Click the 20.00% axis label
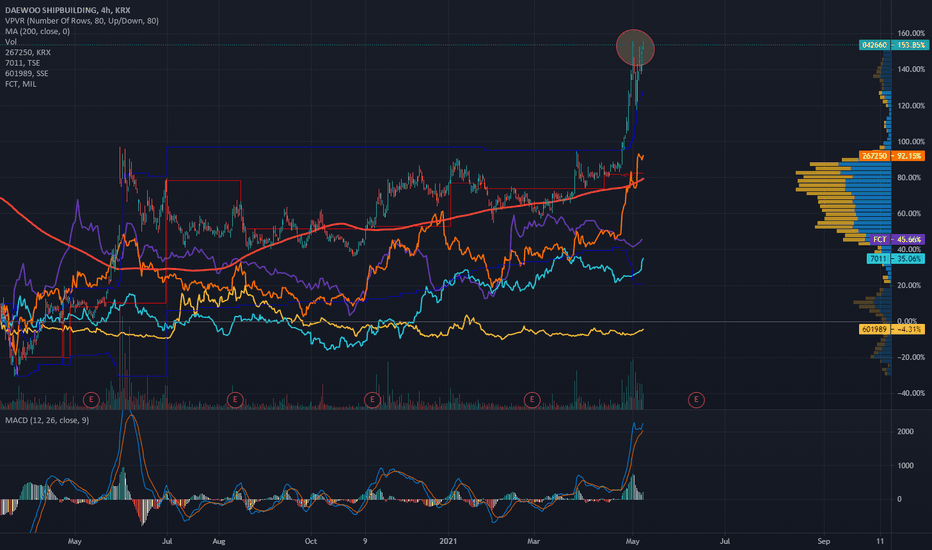Viewport: 932px width, 550px height. [x=911, y=285]
